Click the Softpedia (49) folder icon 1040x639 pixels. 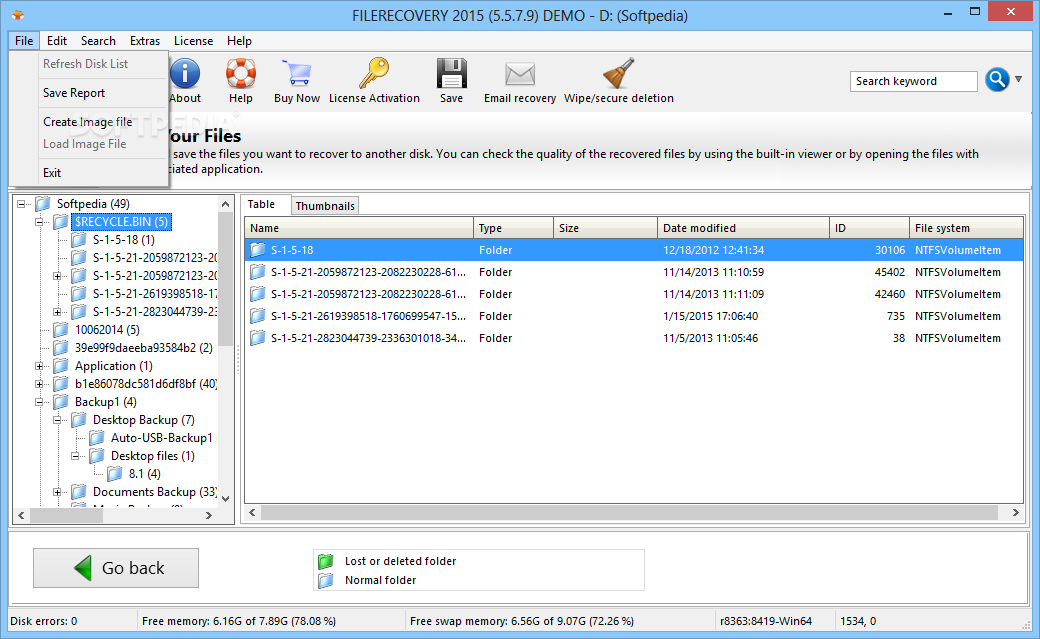[x=43, y=204]
